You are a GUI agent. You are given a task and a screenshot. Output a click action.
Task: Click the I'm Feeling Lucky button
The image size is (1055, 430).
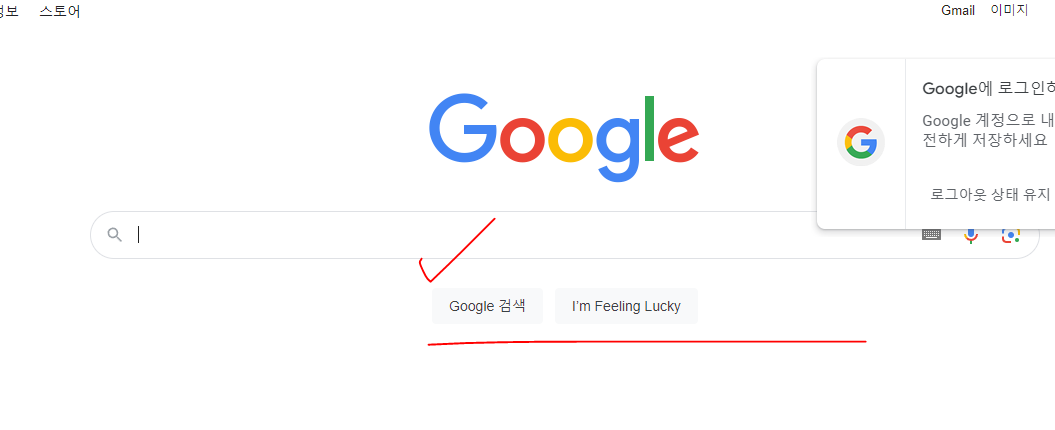626,306
